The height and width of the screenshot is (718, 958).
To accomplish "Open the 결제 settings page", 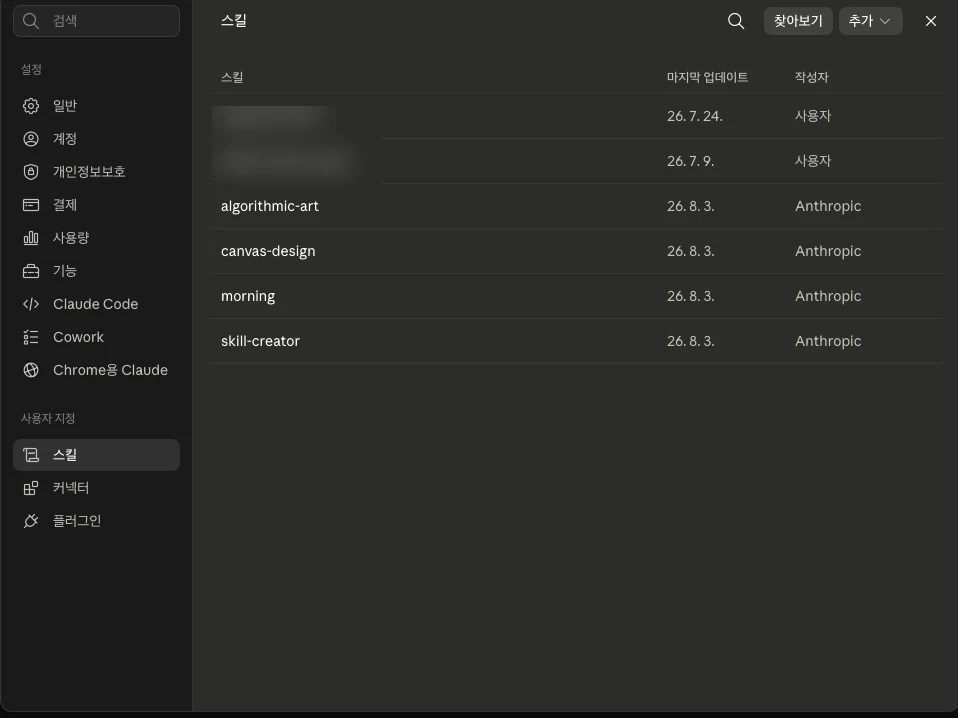I will [x=97, y=205].
